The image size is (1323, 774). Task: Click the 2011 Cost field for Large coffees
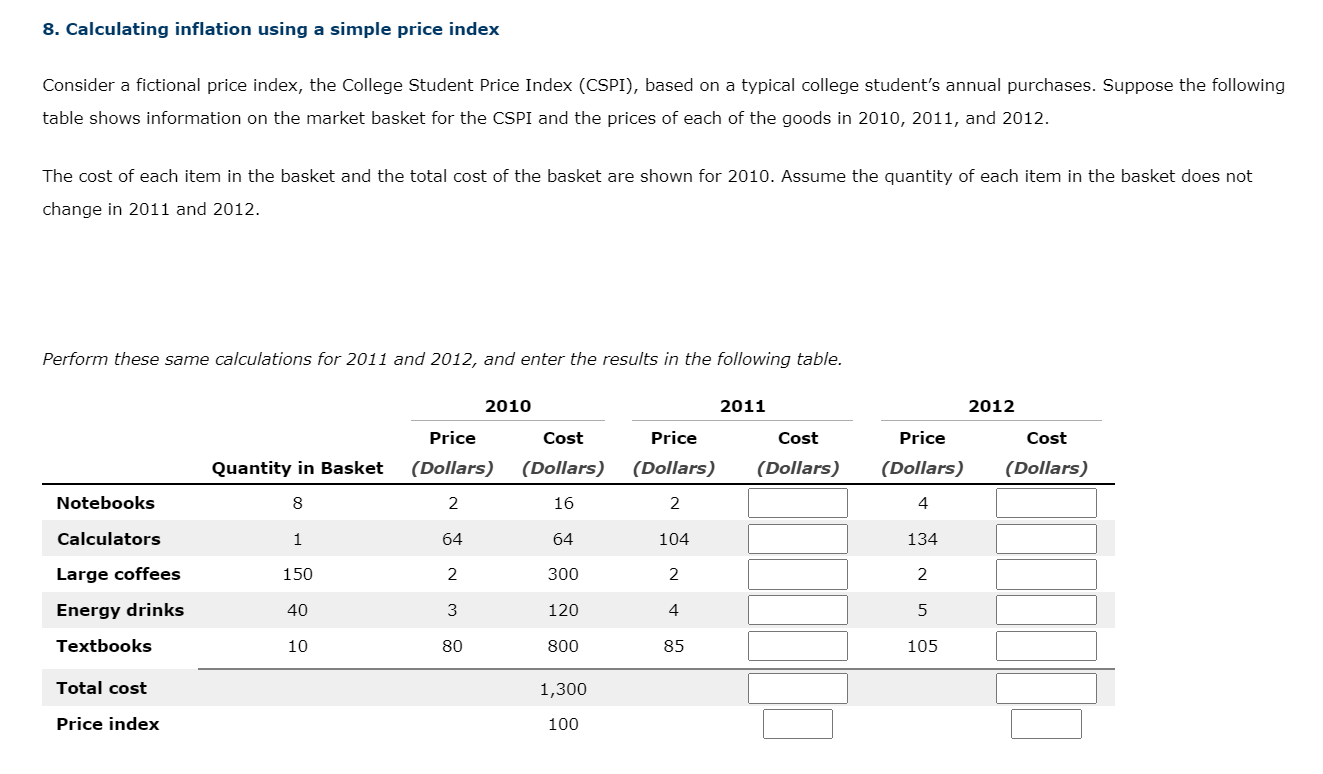pyautogui.click(x=797, y=573)
